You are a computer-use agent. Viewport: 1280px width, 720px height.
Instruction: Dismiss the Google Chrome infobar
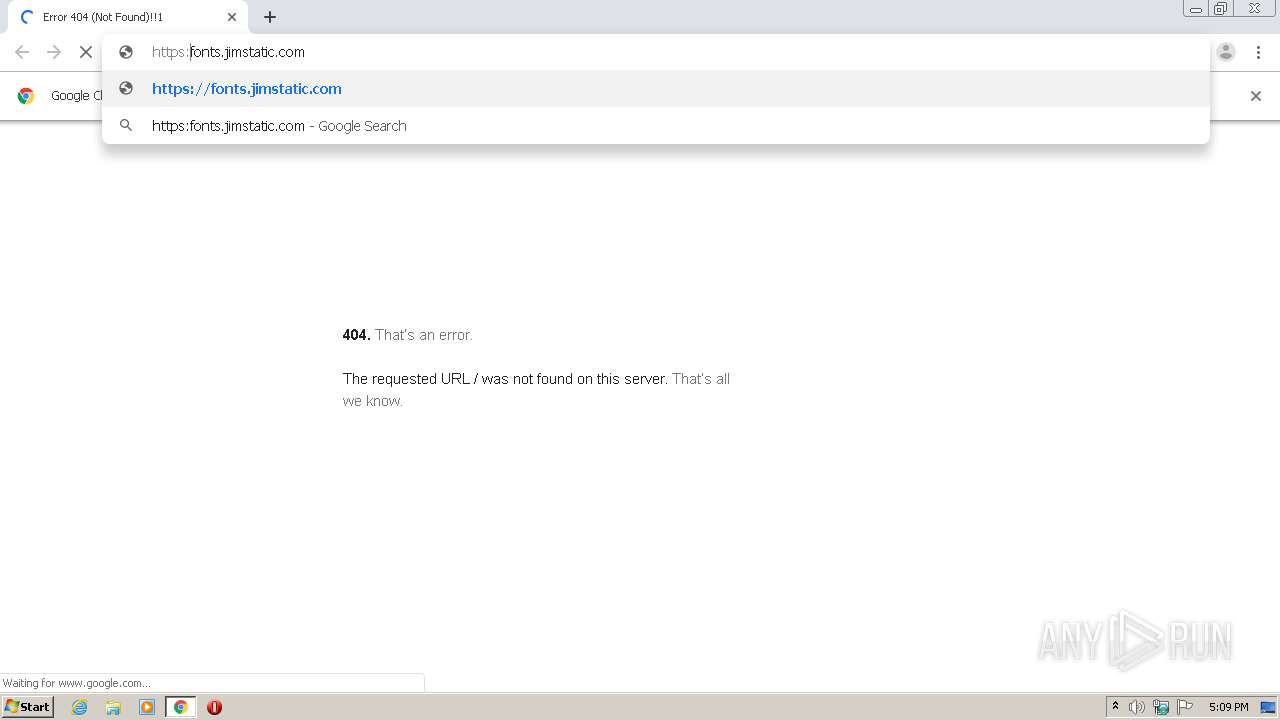click(1256, 96)
